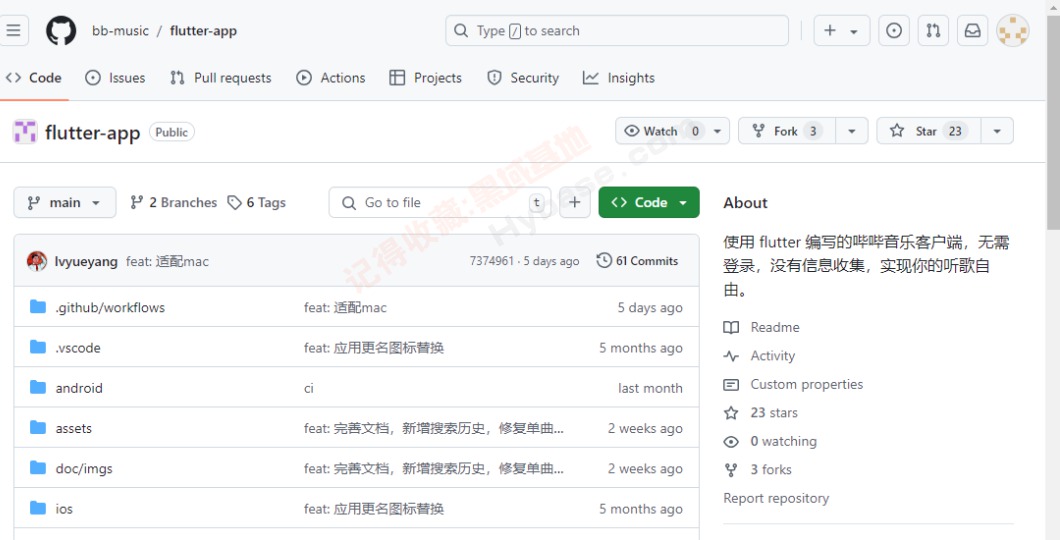Click the repository avatar next to flutter-app
Viewport: 1060px width, 540px height.
[x=25, y=132]
